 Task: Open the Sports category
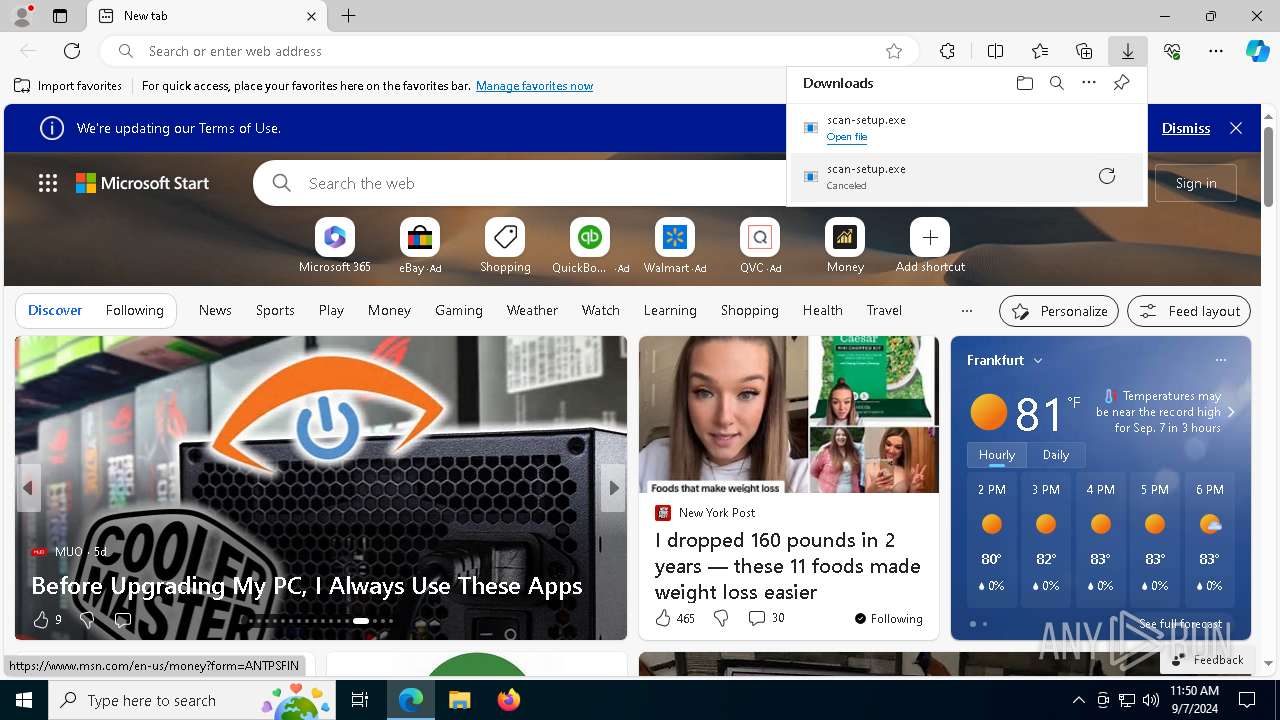click(x=275, y=311)
